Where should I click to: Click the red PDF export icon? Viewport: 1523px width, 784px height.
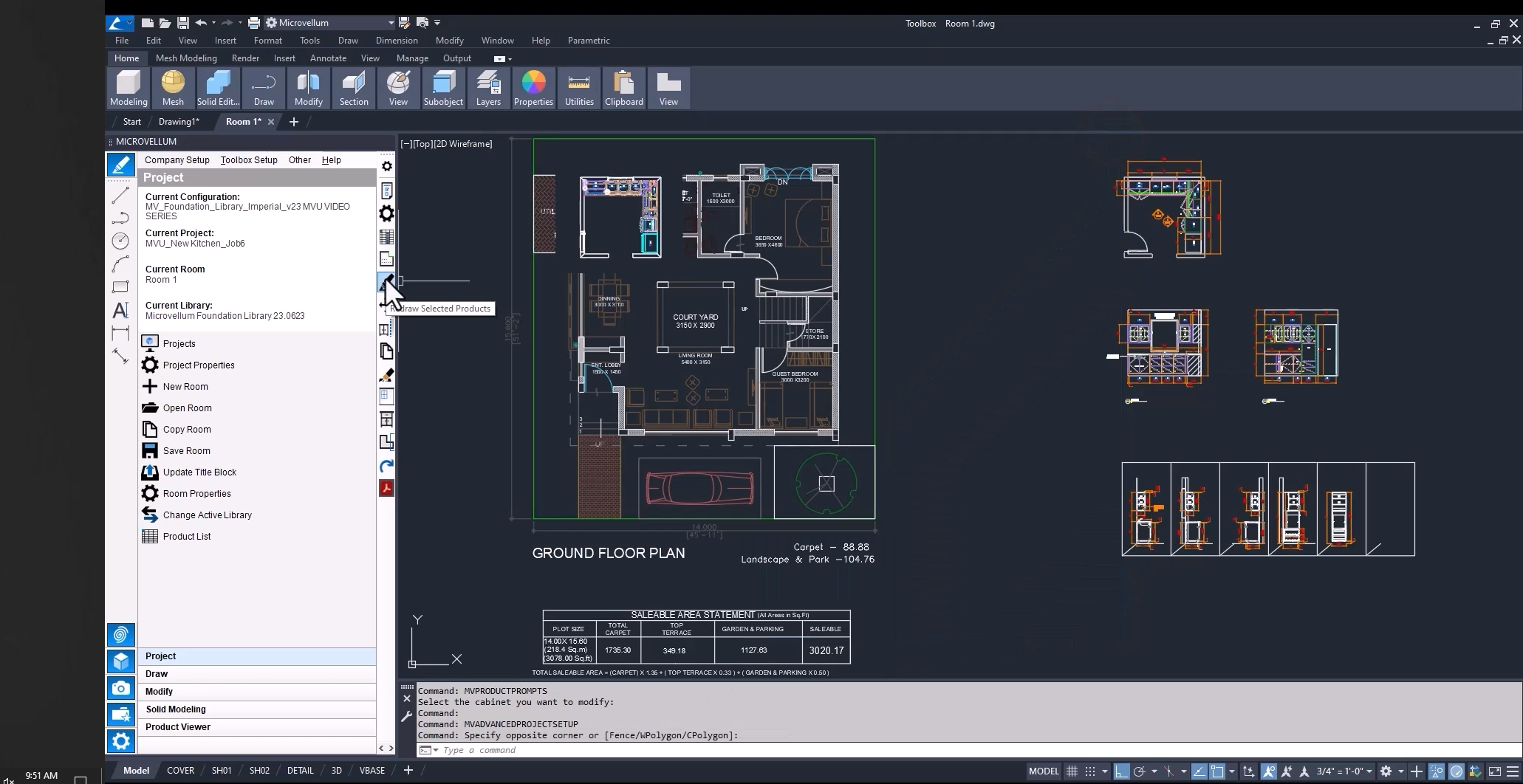tap(386, 488)
